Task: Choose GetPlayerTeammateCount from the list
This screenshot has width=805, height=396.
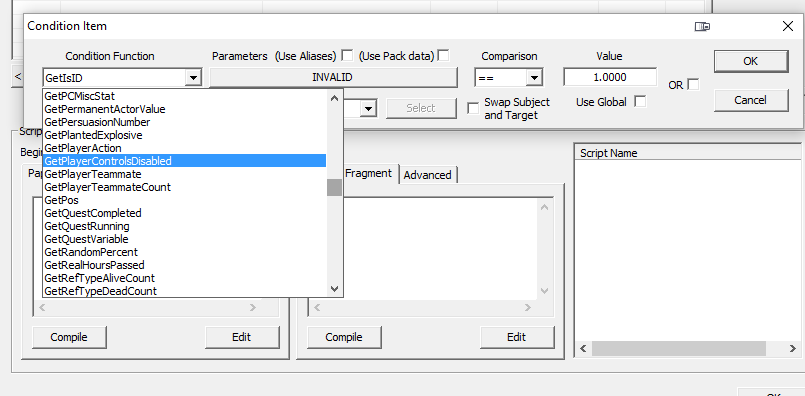Action: point(184,187)
